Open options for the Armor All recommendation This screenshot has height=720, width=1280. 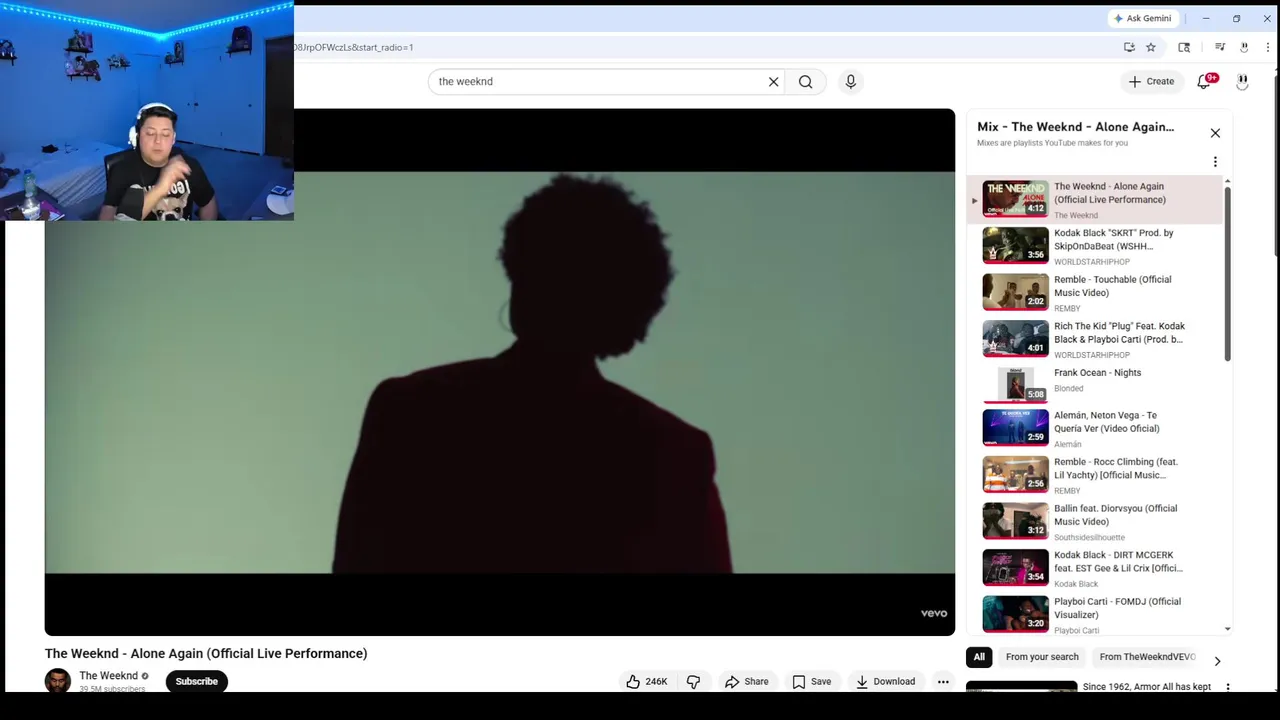tap(1227, 687)
